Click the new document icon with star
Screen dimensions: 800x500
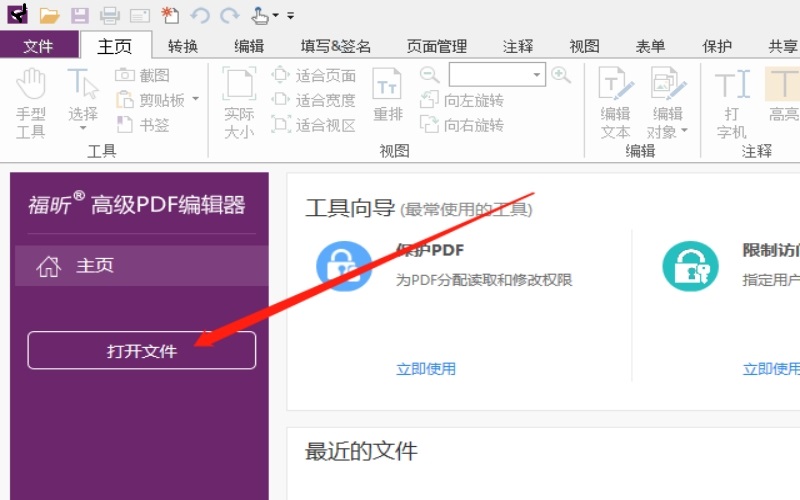point(170,15)
